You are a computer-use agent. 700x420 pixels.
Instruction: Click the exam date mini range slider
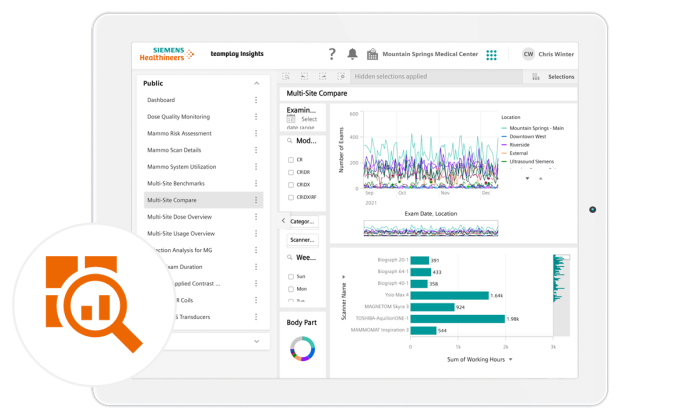point(430,229)
